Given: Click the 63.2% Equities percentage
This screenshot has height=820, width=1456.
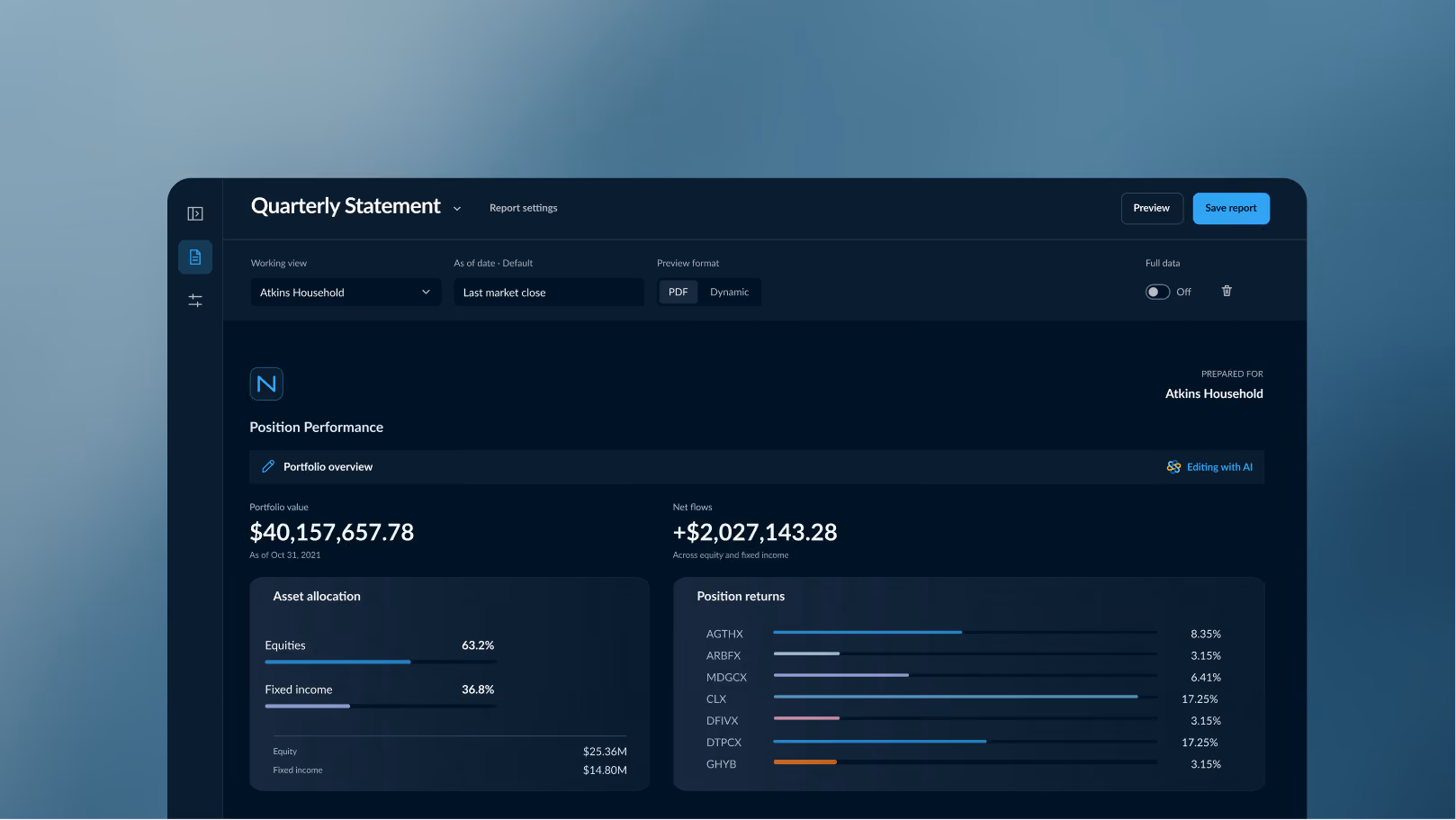Looking at the screenshot, I should point(478,645).
